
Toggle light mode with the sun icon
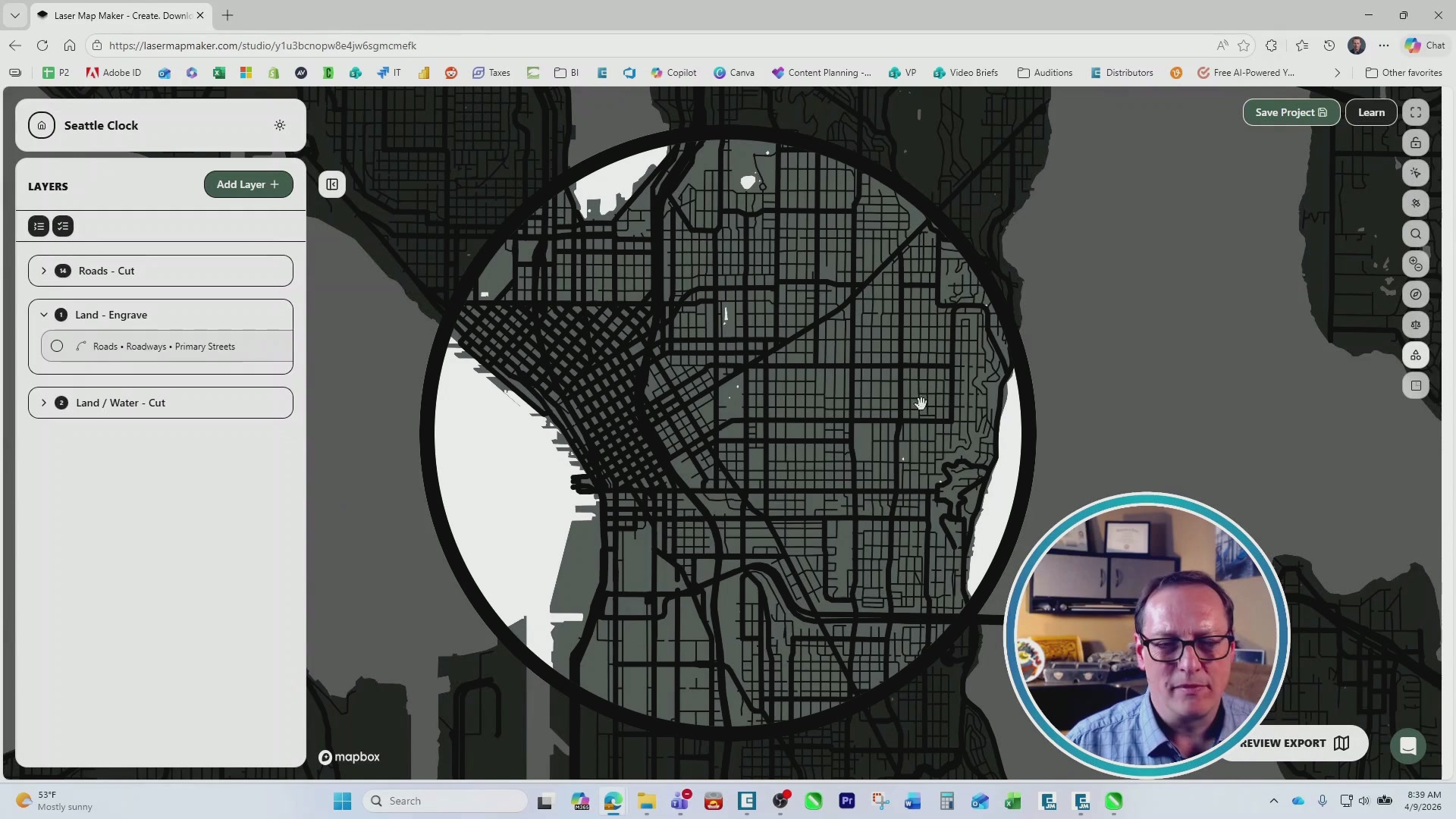[280, 125]
